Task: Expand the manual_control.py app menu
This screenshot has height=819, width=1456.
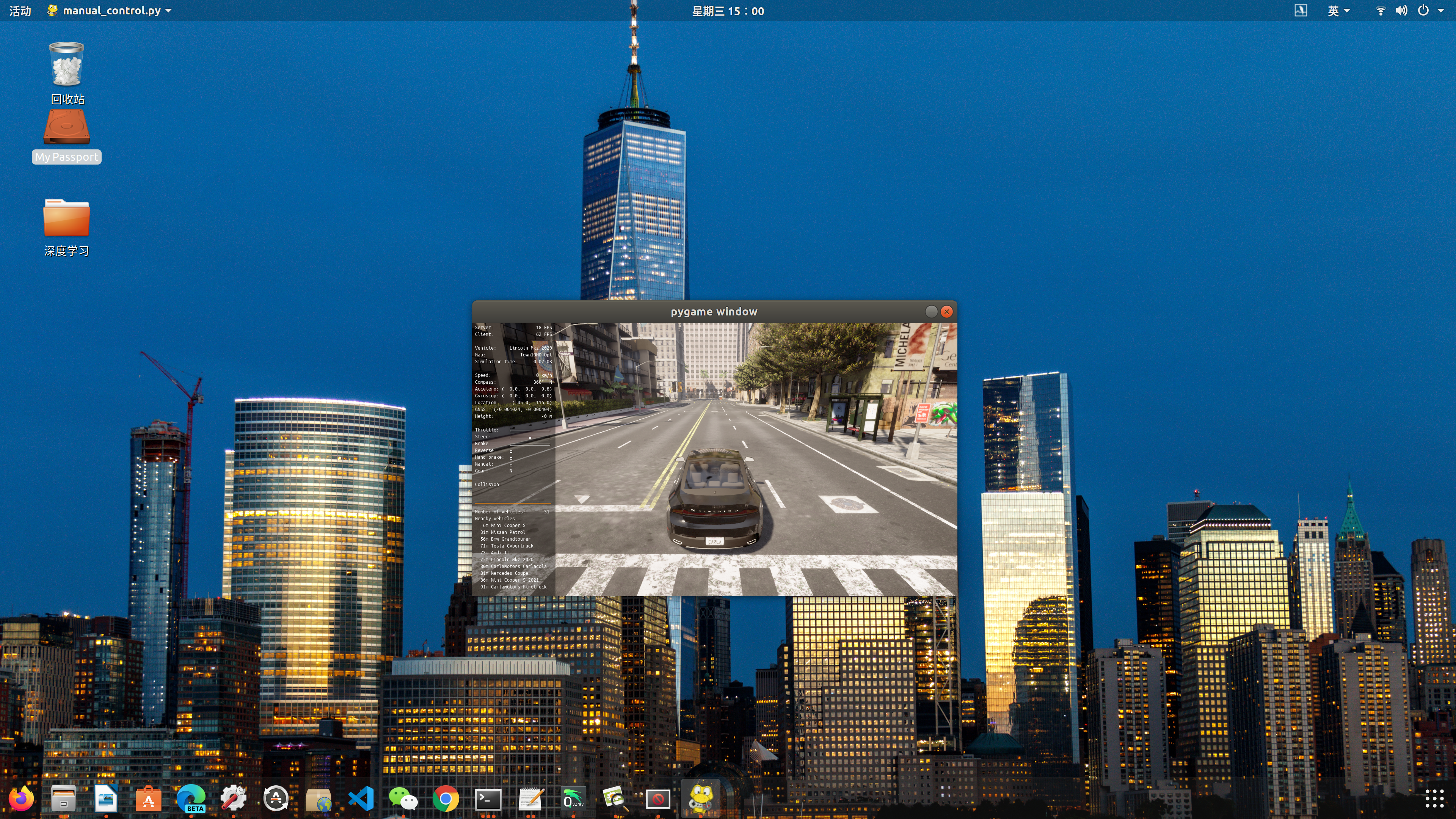Action: coord(111,11)
